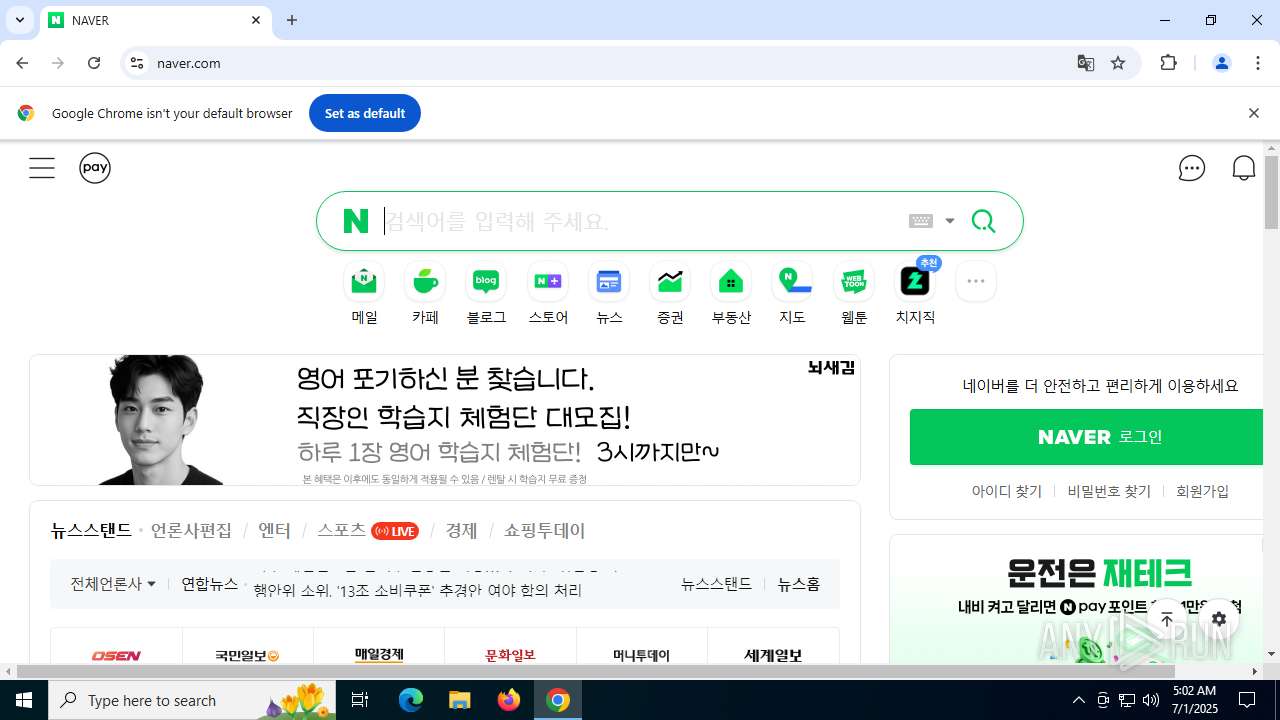Open the 뉴스스탠드 link on the right
Image resolution: width=1280 pixels, height=720 pixels.
coord(716,584)
